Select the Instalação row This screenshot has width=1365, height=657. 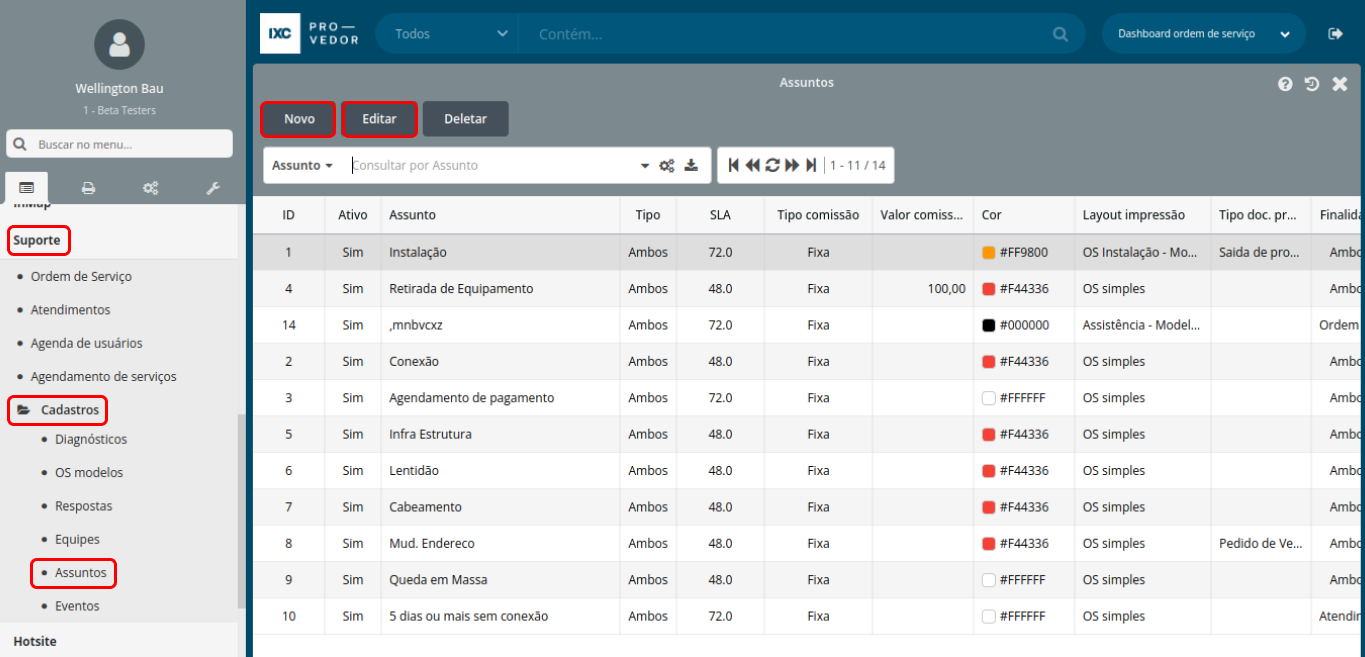808,253
